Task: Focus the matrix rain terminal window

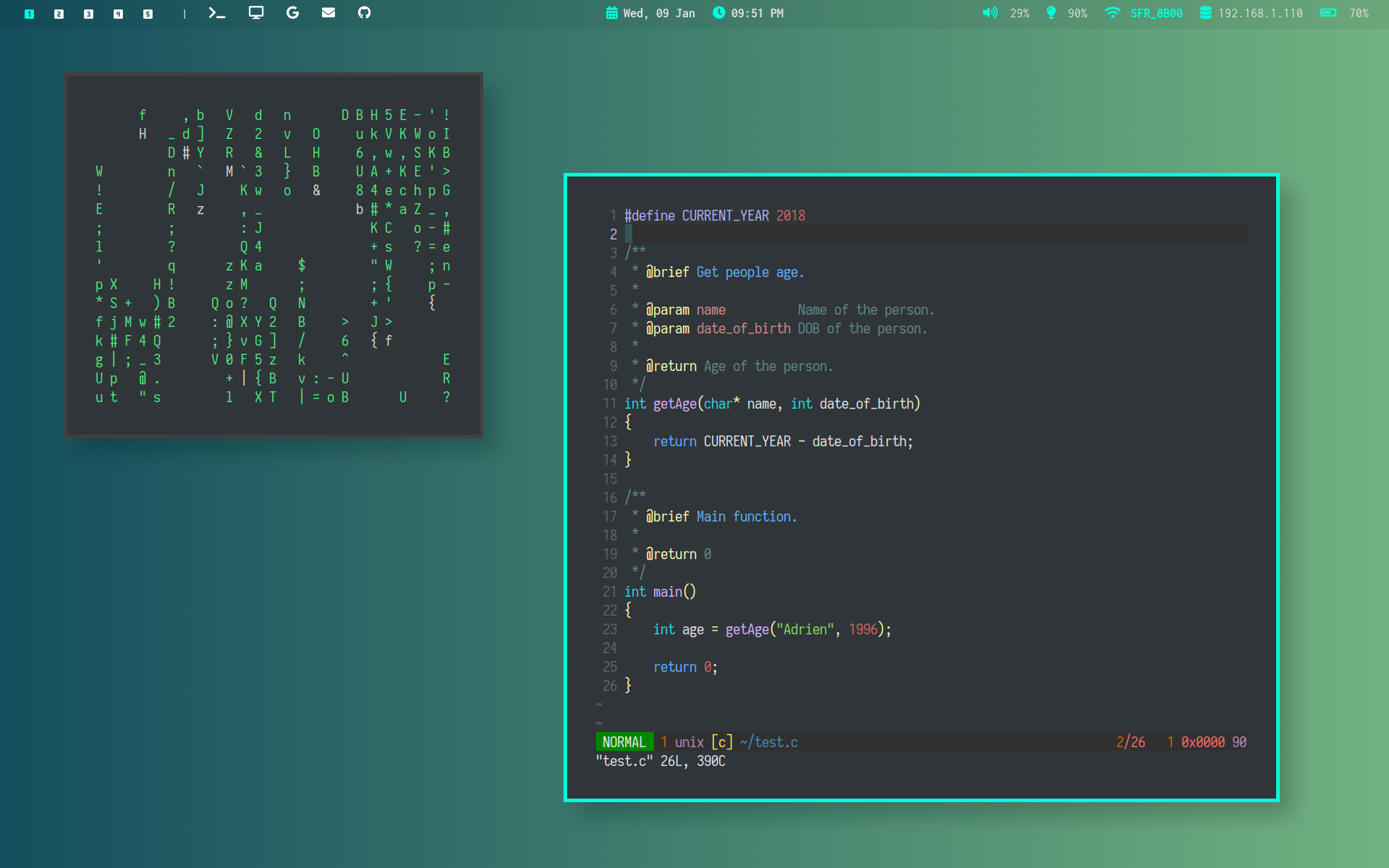Action: [273, 255]
